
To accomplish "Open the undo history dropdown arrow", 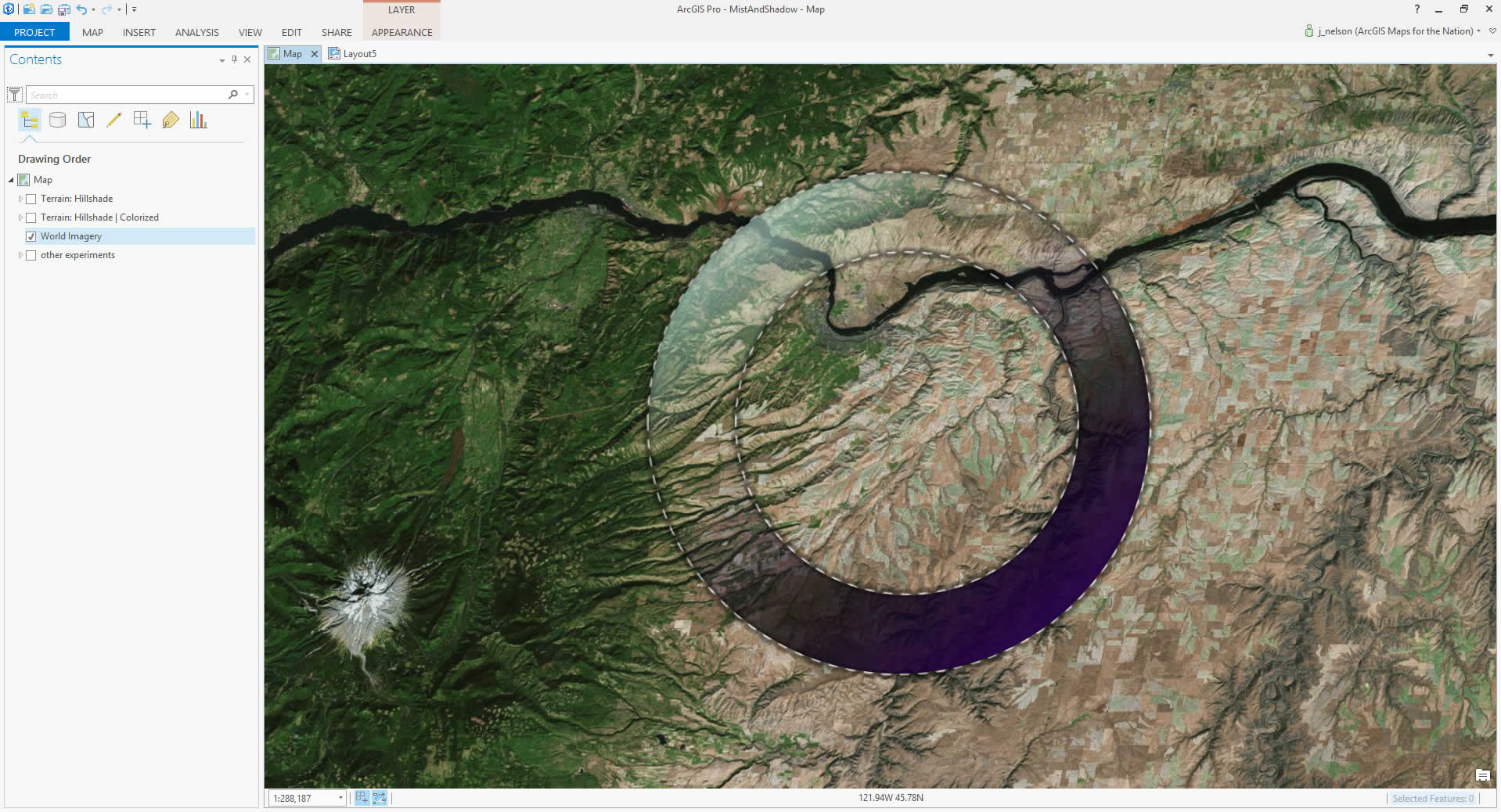I will click(x=93, y=9).
